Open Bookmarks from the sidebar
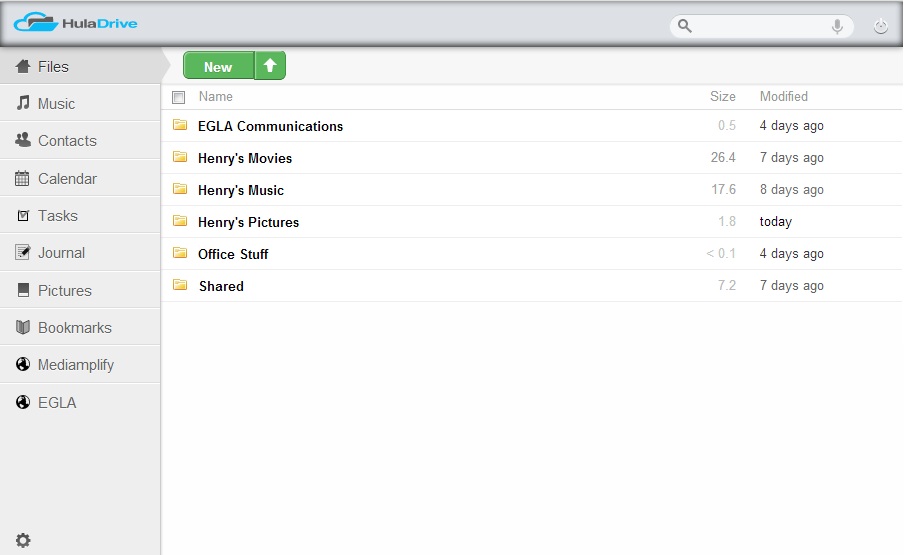 pos(74,328)
